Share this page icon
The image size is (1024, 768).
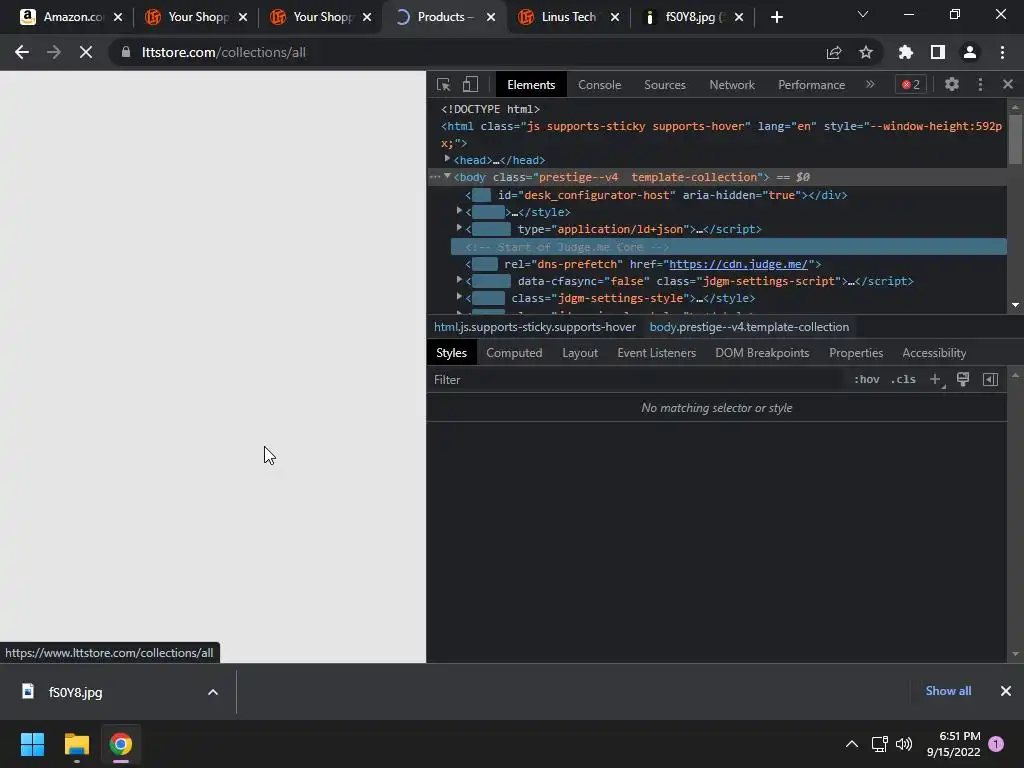[x=833, y=52]
